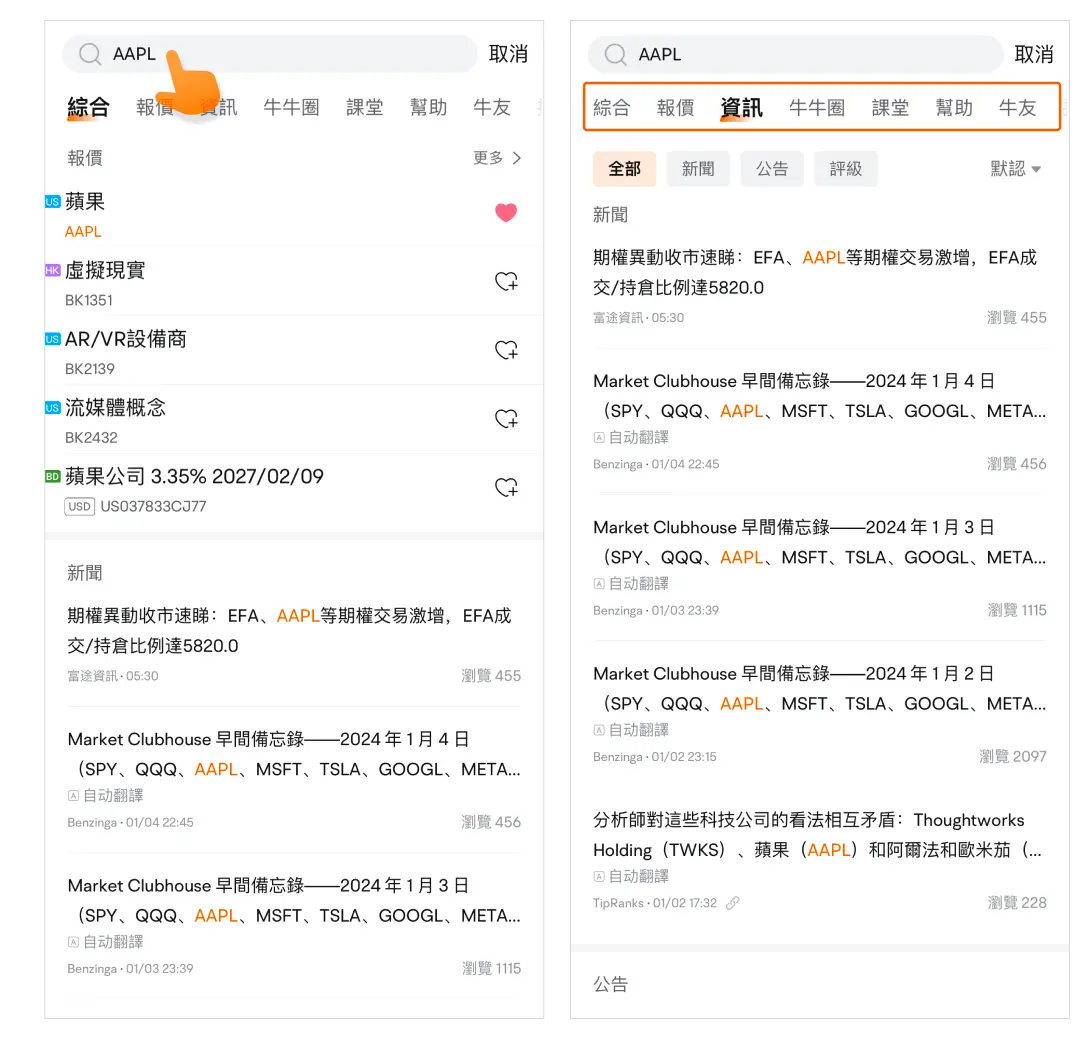Open the 默認 sort dropdown
This screenshot has width=1080, height=1039.
point(1015,169)
